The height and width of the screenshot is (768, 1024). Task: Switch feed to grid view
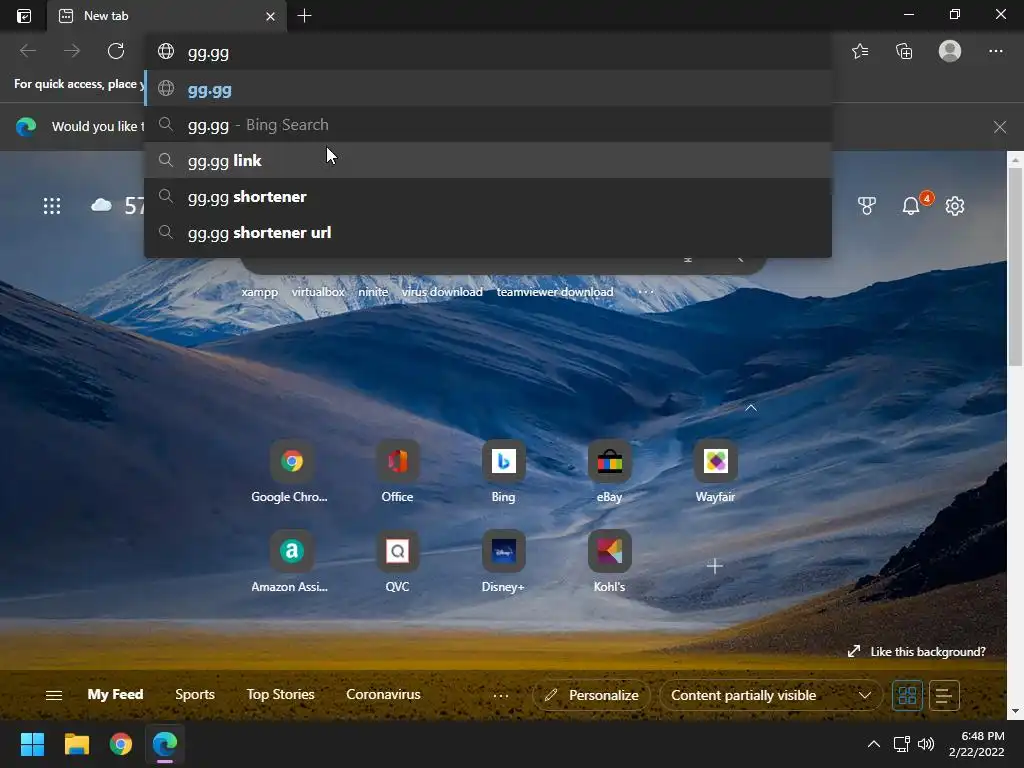[907, 696]
